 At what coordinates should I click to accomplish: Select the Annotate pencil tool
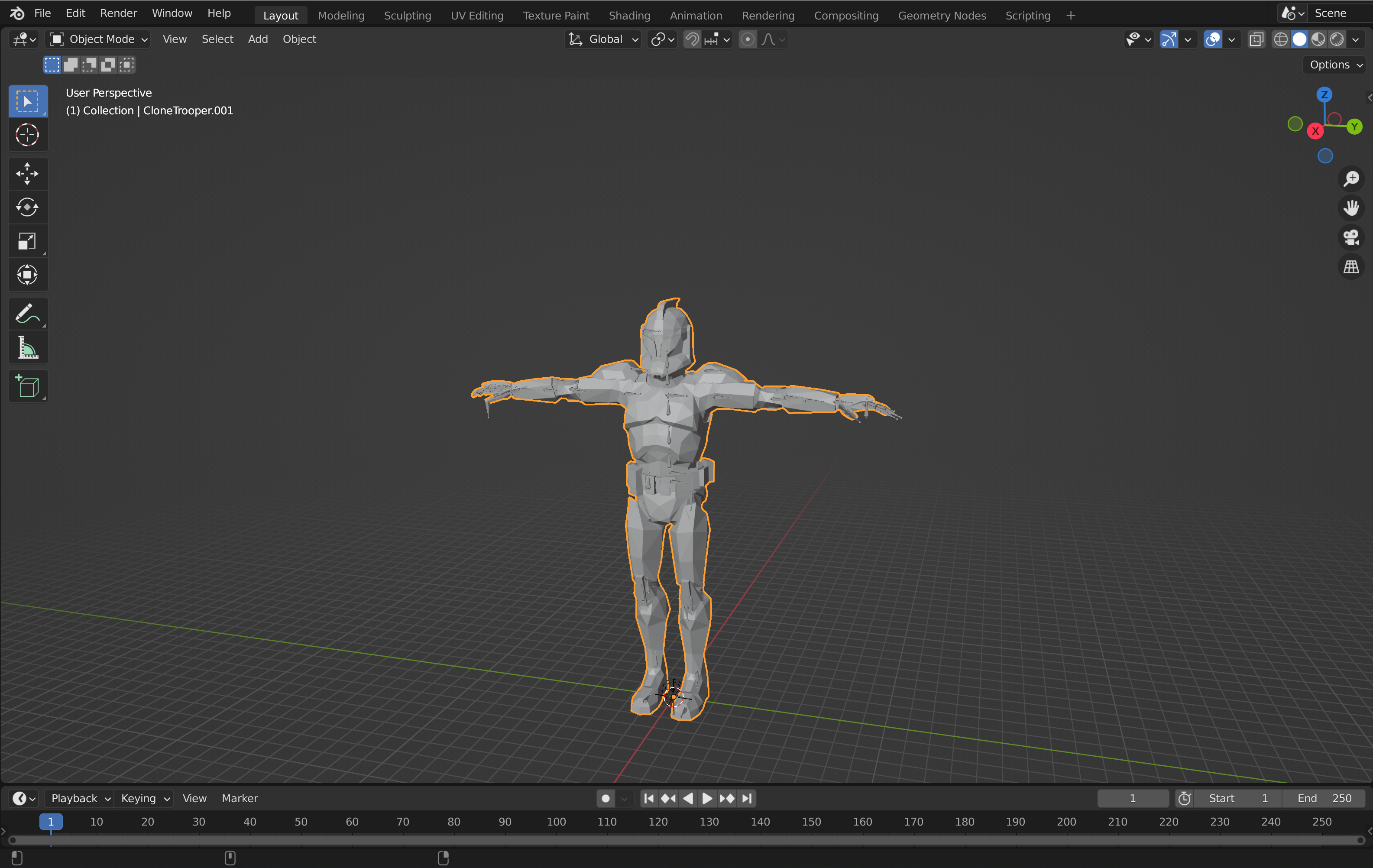click(27, 313)
